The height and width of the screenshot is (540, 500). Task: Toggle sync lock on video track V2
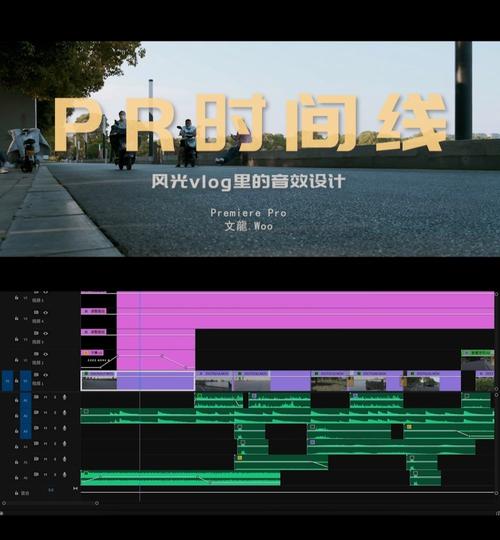(x=36, y=354)
